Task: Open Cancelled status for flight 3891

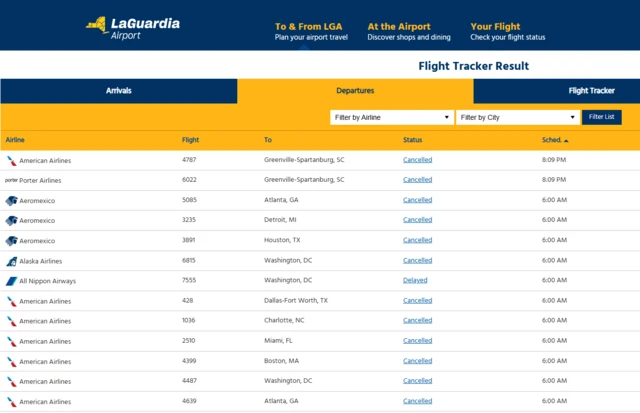Action: 417,240
